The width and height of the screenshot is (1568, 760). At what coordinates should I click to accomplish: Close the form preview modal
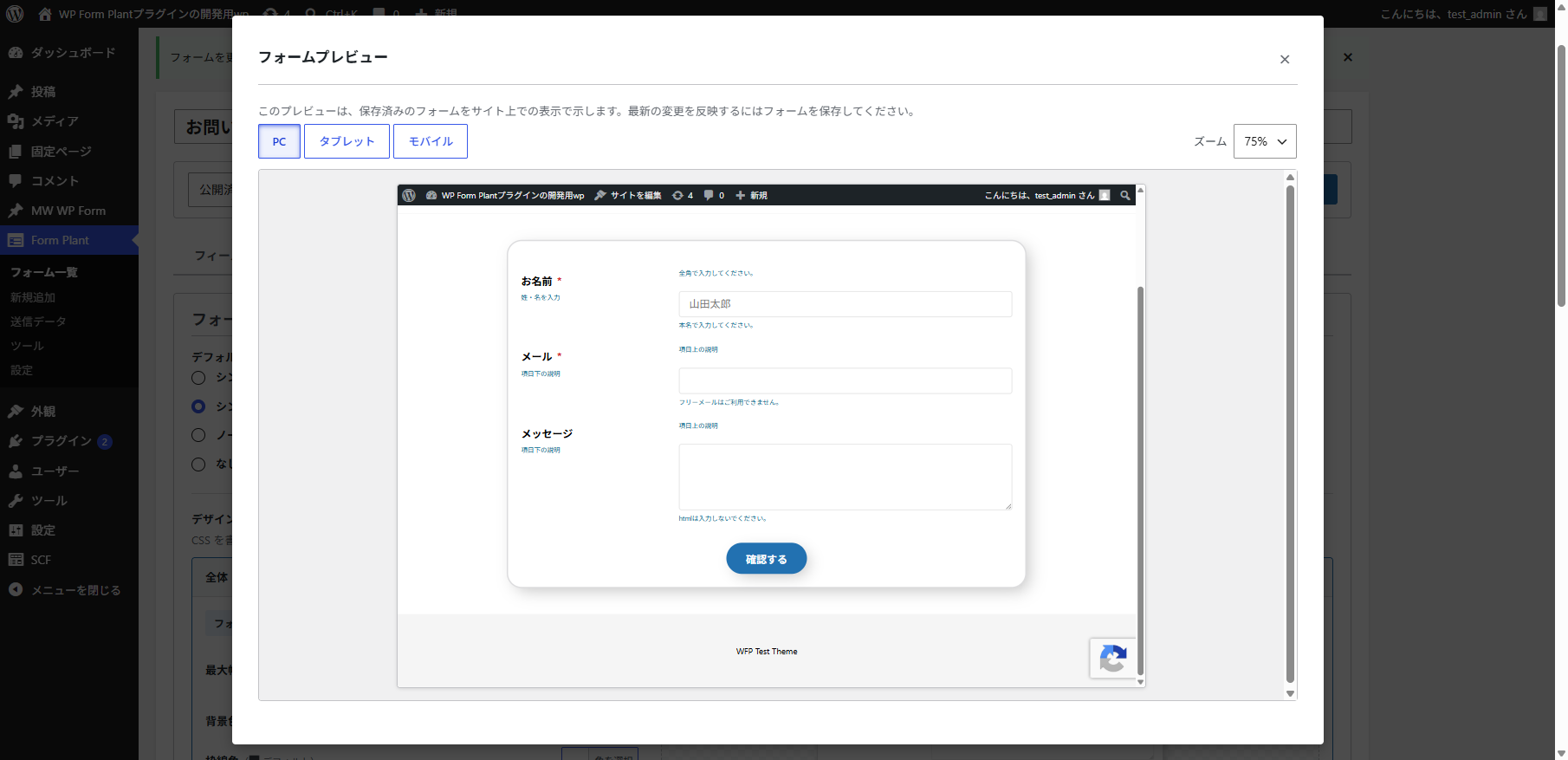(1285, 60)
